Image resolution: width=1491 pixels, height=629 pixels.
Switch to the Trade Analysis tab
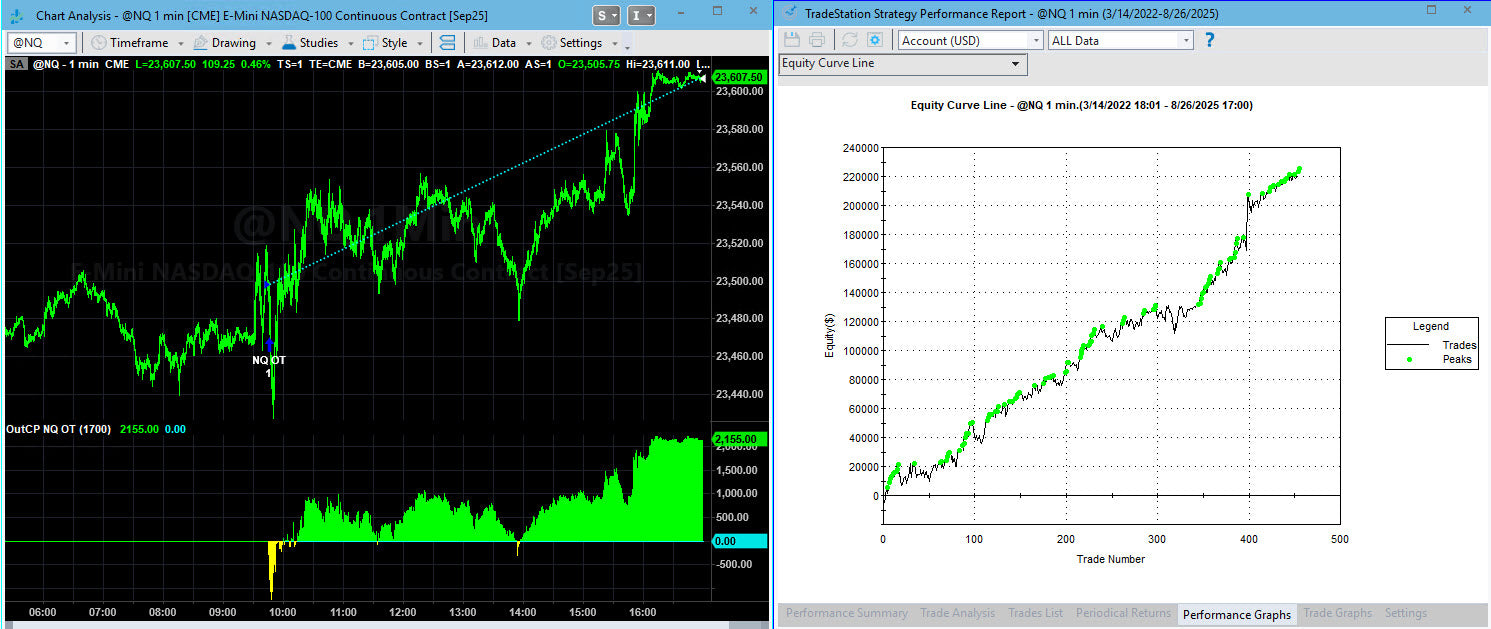coord(957,613)
